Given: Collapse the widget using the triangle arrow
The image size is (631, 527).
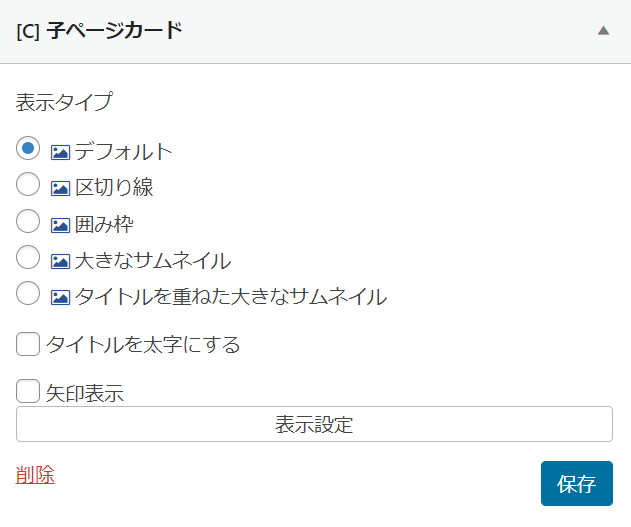Looking at the screenshot, I should 603,31.
